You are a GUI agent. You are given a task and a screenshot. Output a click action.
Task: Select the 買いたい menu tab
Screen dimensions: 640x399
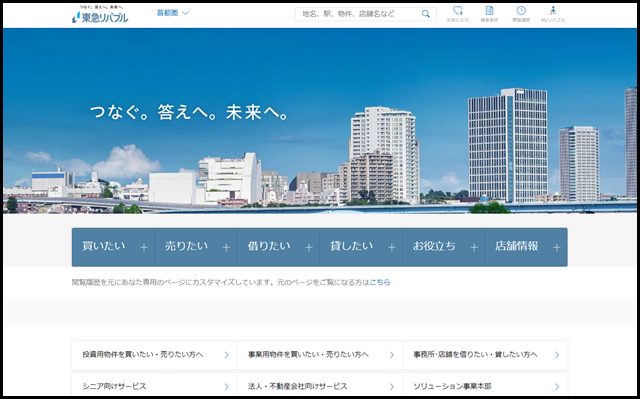(113, 247)
